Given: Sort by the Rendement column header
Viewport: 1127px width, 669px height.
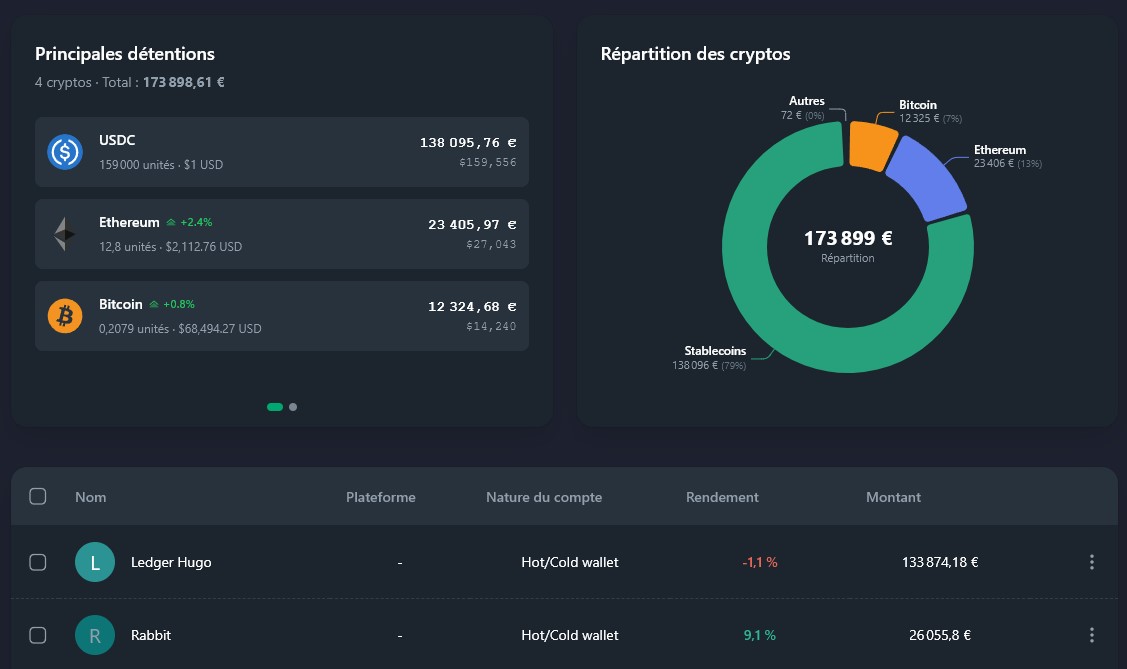Looking at the screenshot, I should (722, 497).
